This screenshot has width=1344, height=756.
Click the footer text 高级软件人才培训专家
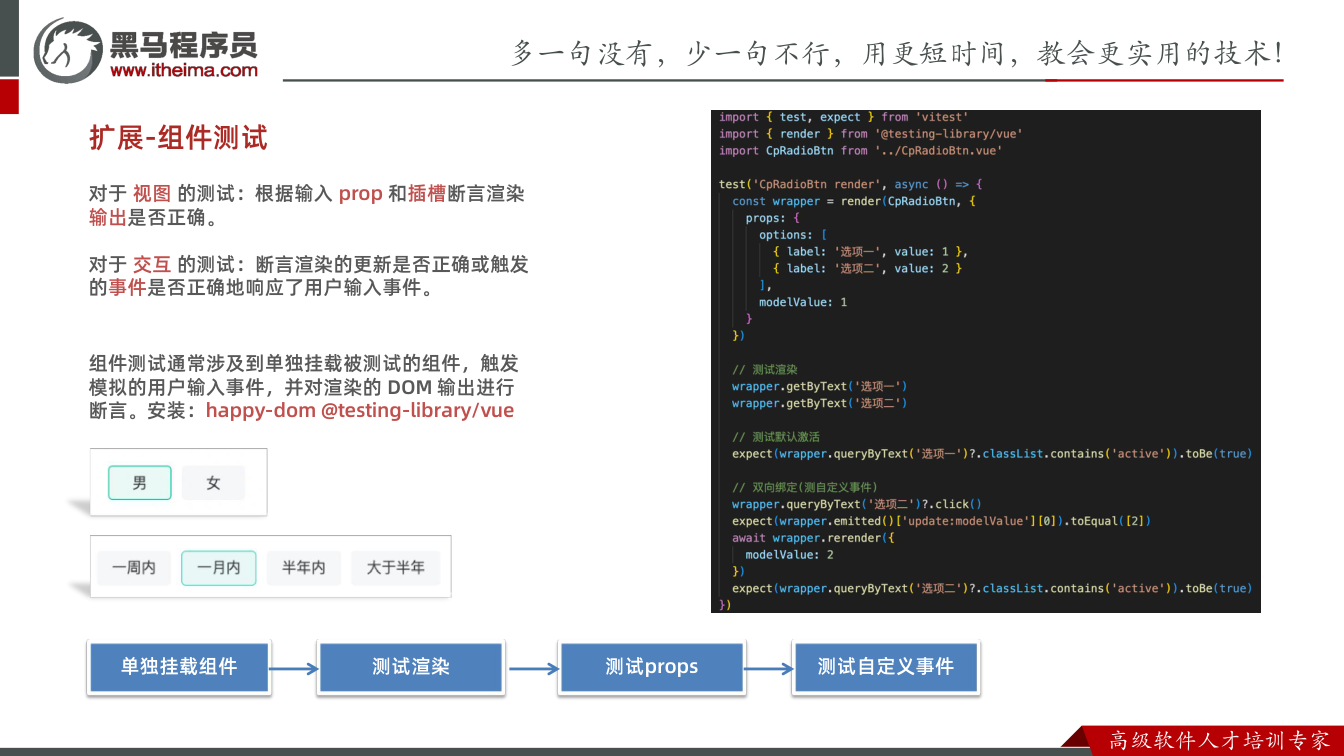[1220, 741]
